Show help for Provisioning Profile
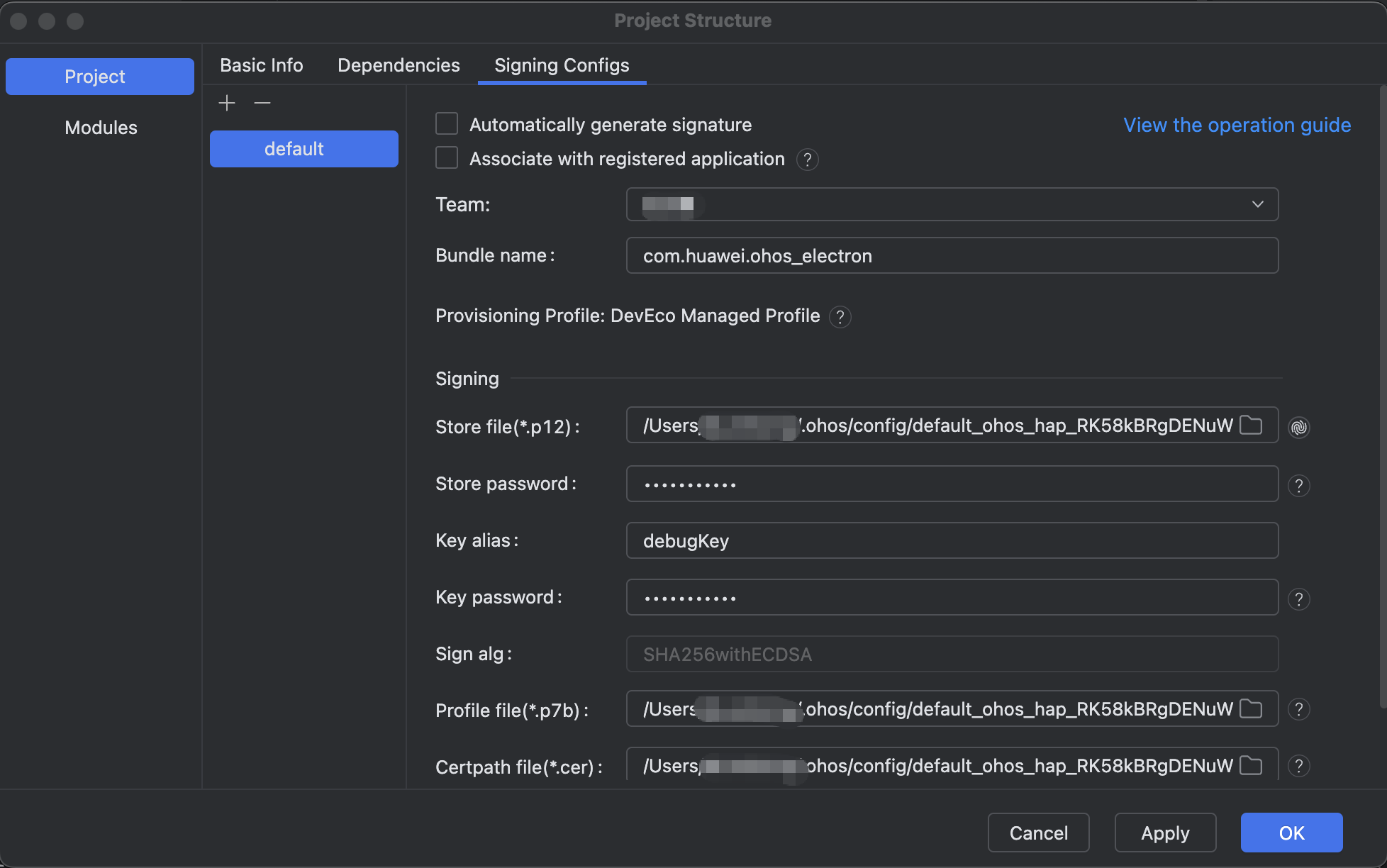Screen dimensions: 1387x868 [x=840, y=316]
